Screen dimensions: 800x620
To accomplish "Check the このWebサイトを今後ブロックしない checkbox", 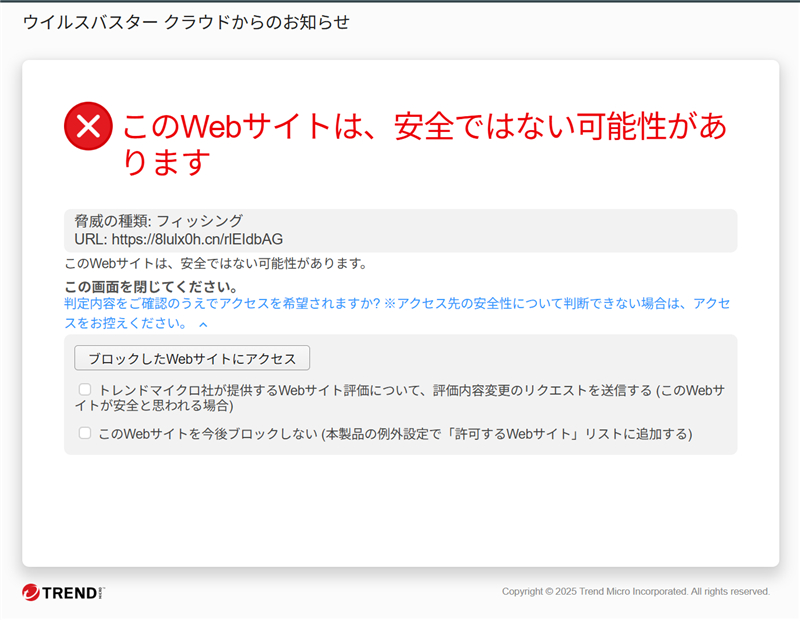I will (85, 433).
